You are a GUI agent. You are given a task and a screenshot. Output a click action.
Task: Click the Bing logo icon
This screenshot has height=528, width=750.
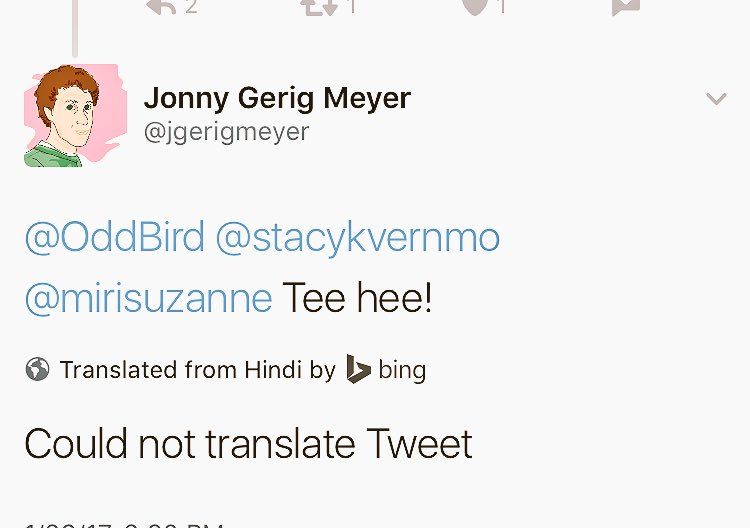[x=358, y=369]
